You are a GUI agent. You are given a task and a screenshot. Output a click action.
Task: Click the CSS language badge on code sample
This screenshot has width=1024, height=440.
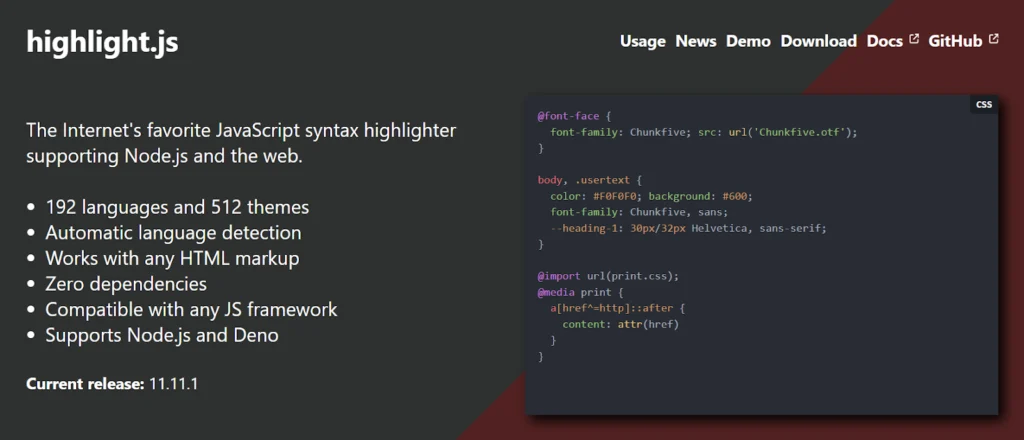pos(984,104)
